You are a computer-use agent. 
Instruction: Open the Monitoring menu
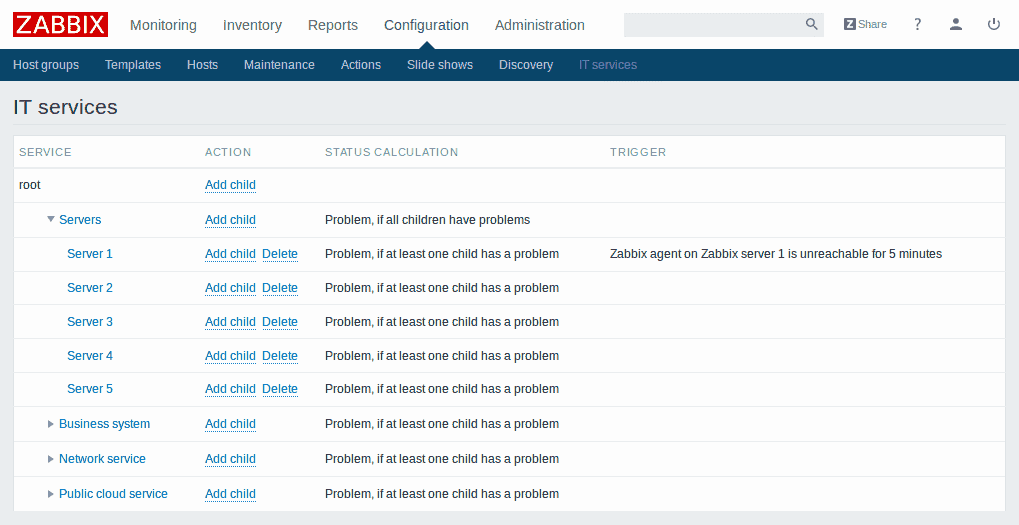(x=163, y=25)
